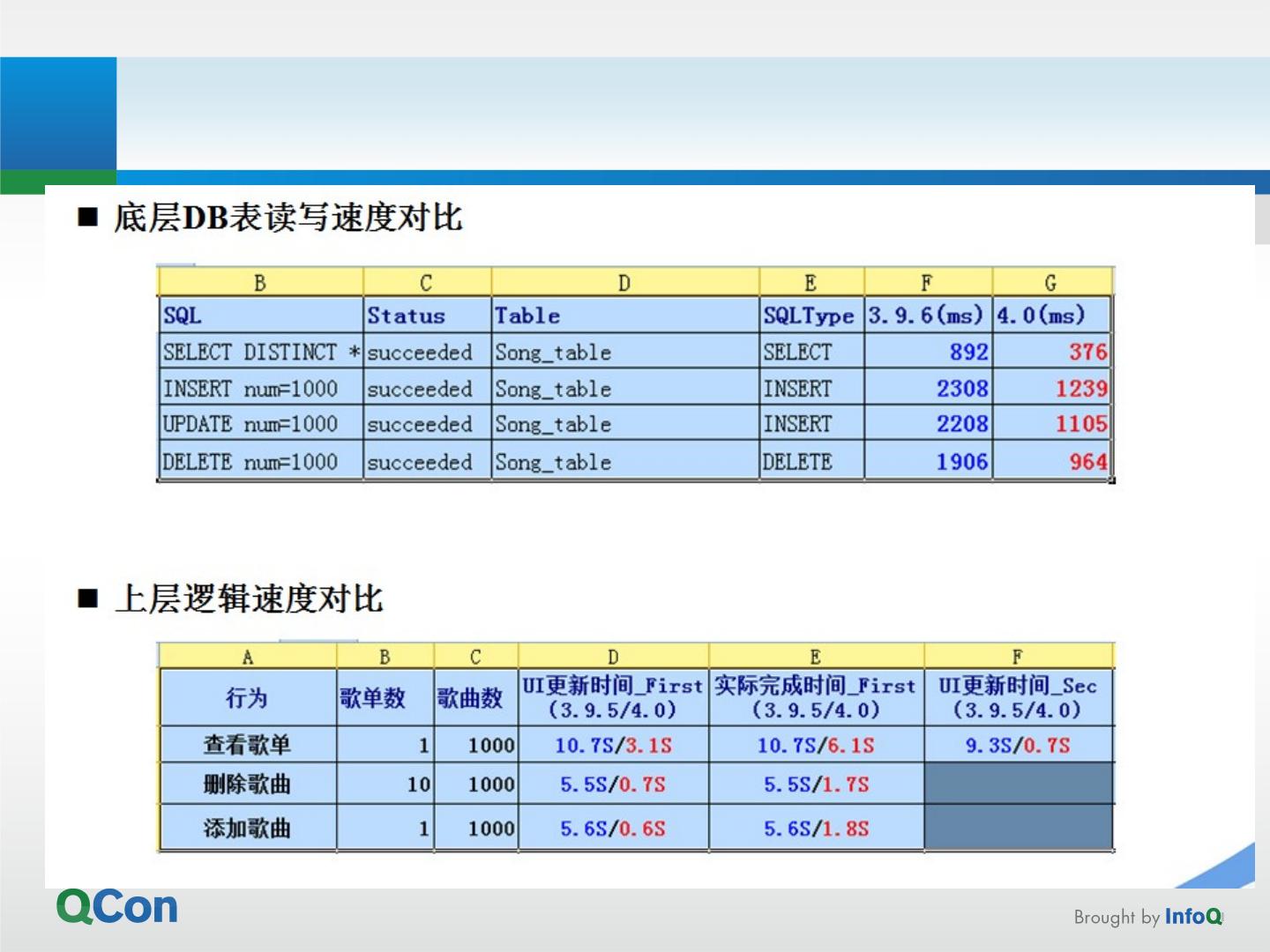Click the "10.7S/3.1S" cell
The width and height of the screenshot is (1270, 952).
[x=613, y=746]
